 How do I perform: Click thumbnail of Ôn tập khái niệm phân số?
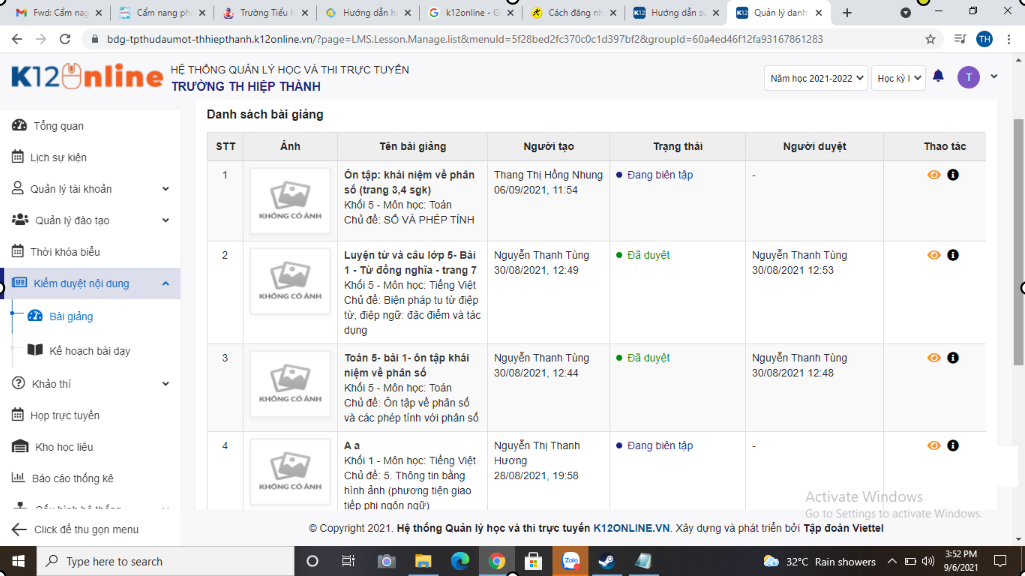click(x=290, y=201)
